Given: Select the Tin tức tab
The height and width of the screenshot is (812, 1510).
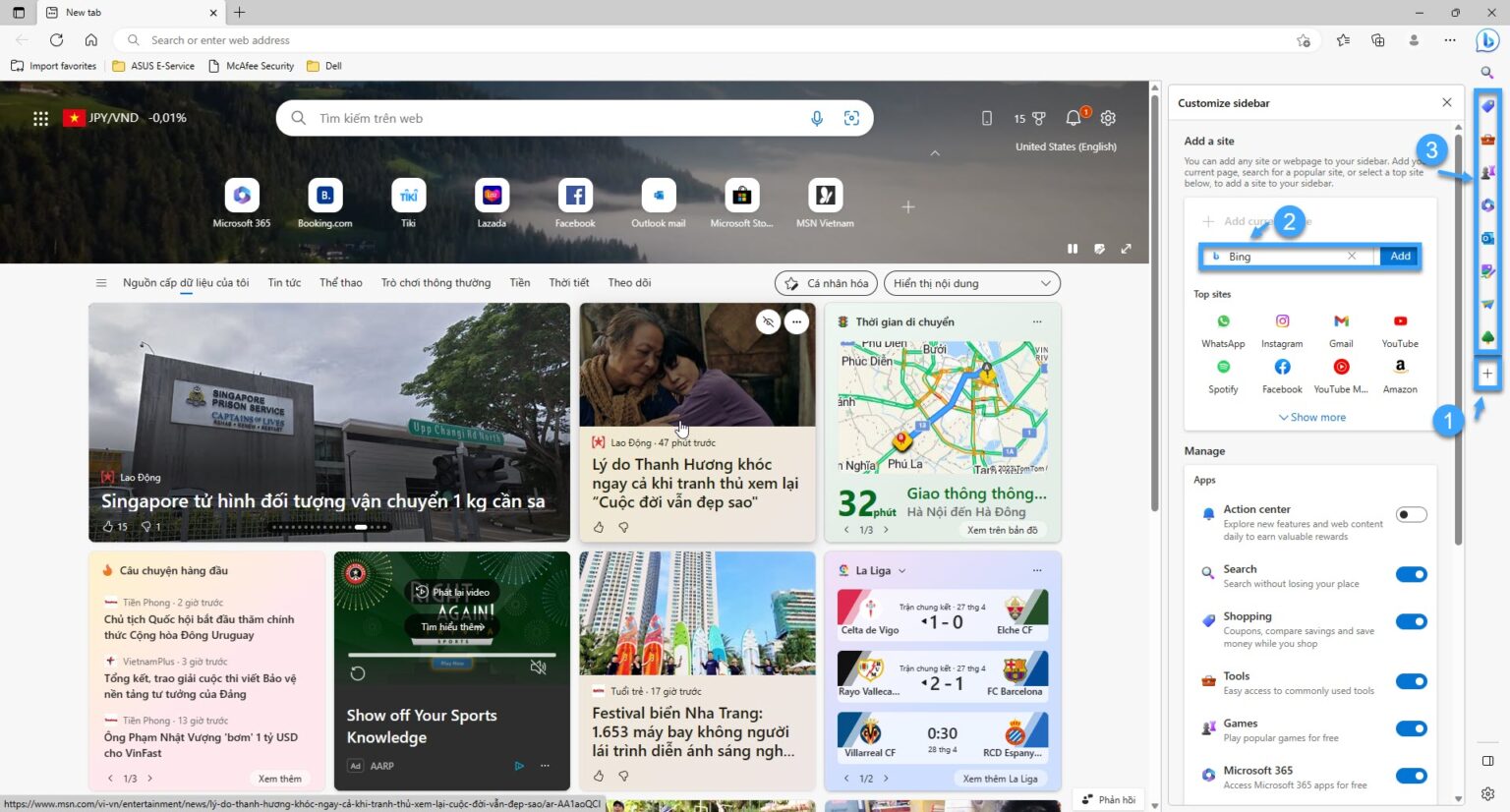Looking at the screenshot, I should click(x=283, y=282).
